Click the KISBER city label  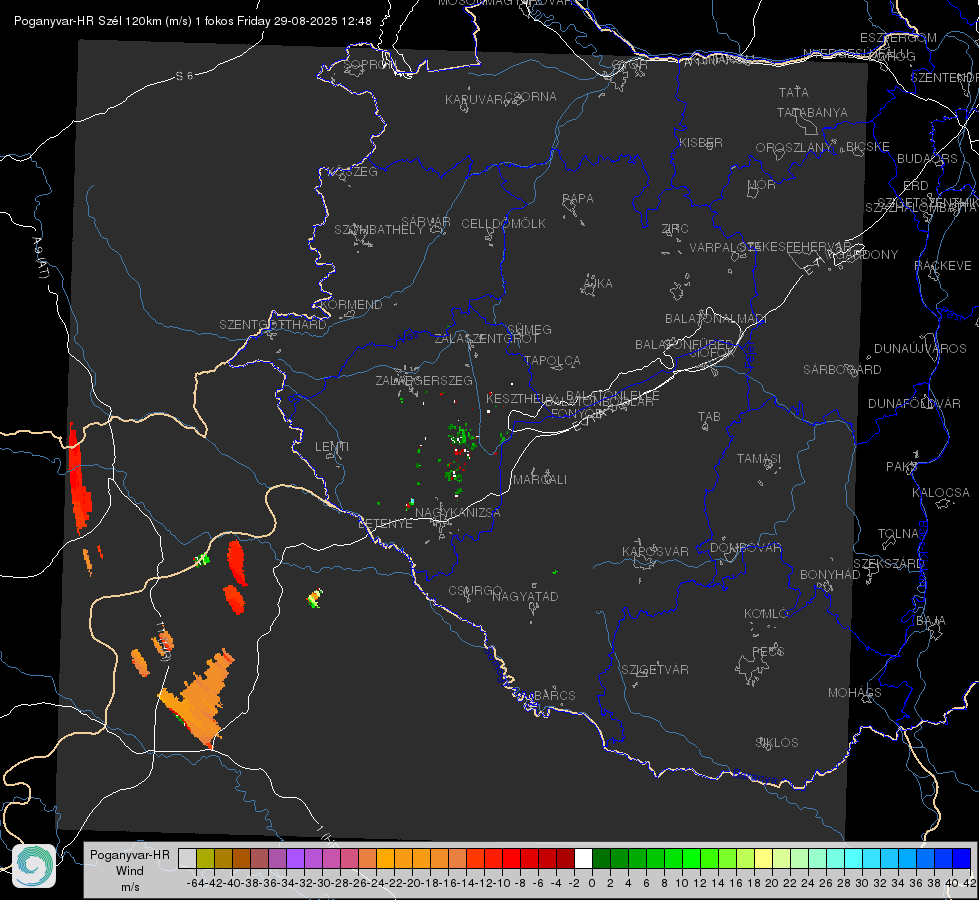click(x=701, y=142)
